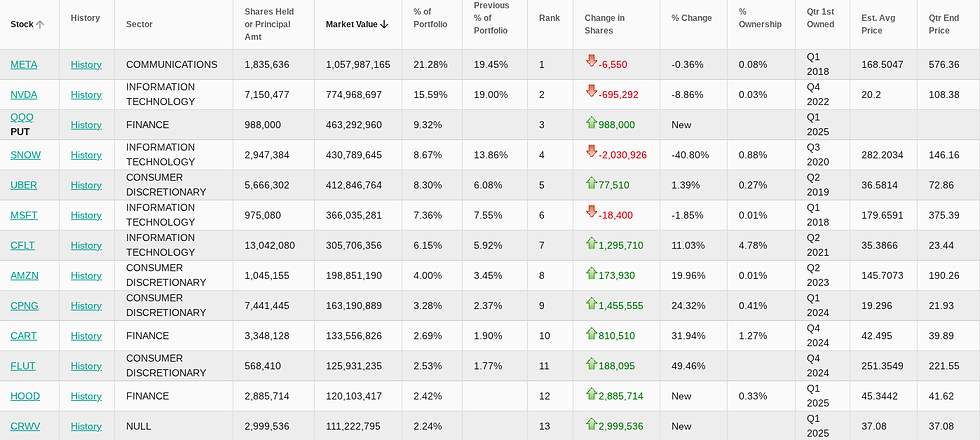Click the green up arrow in UBER row
Viewport: 980px width, 440px height.
591,183
